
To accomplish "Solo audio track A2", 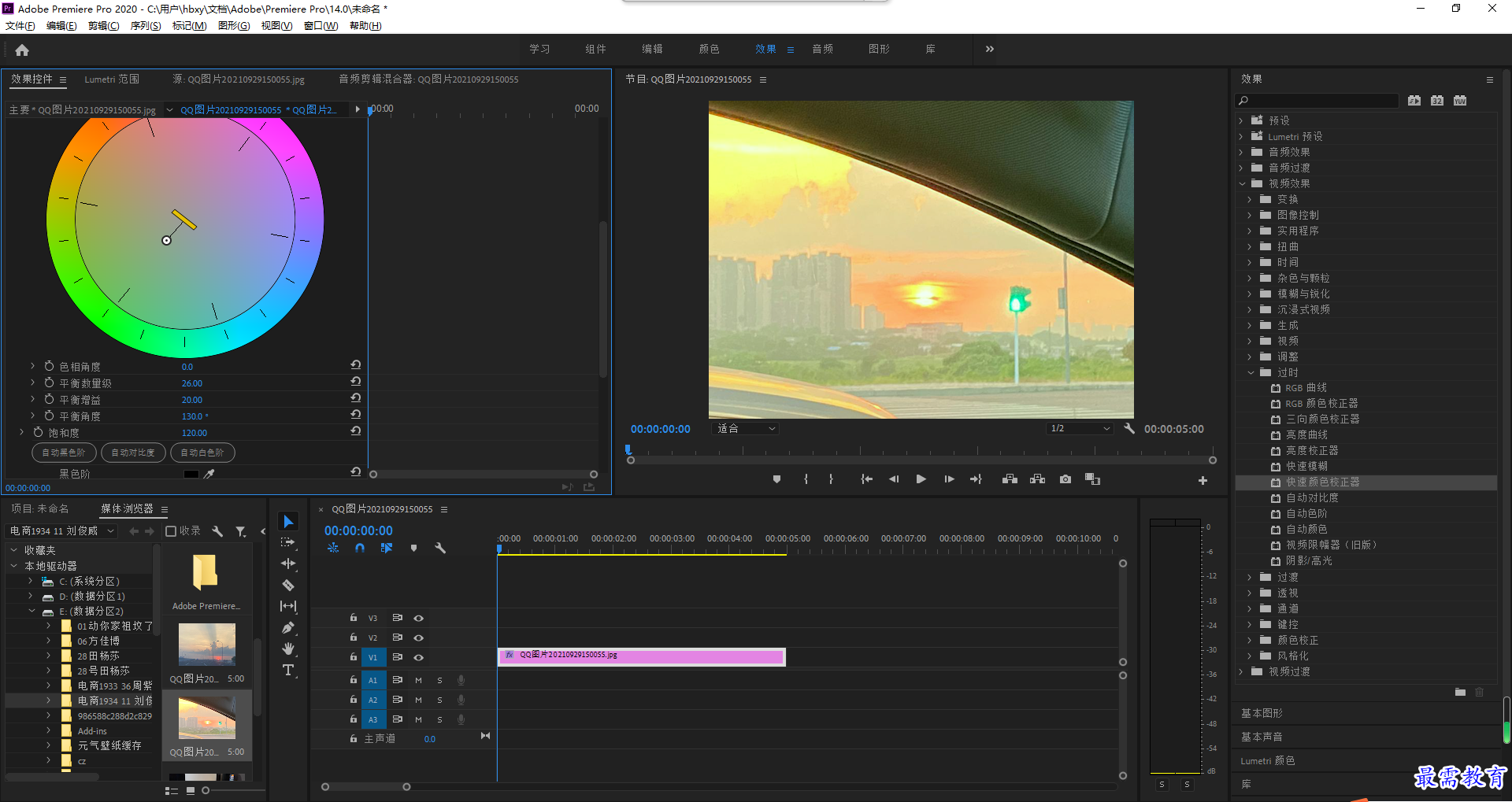I will pyautogui.click(x=439, y=700).
